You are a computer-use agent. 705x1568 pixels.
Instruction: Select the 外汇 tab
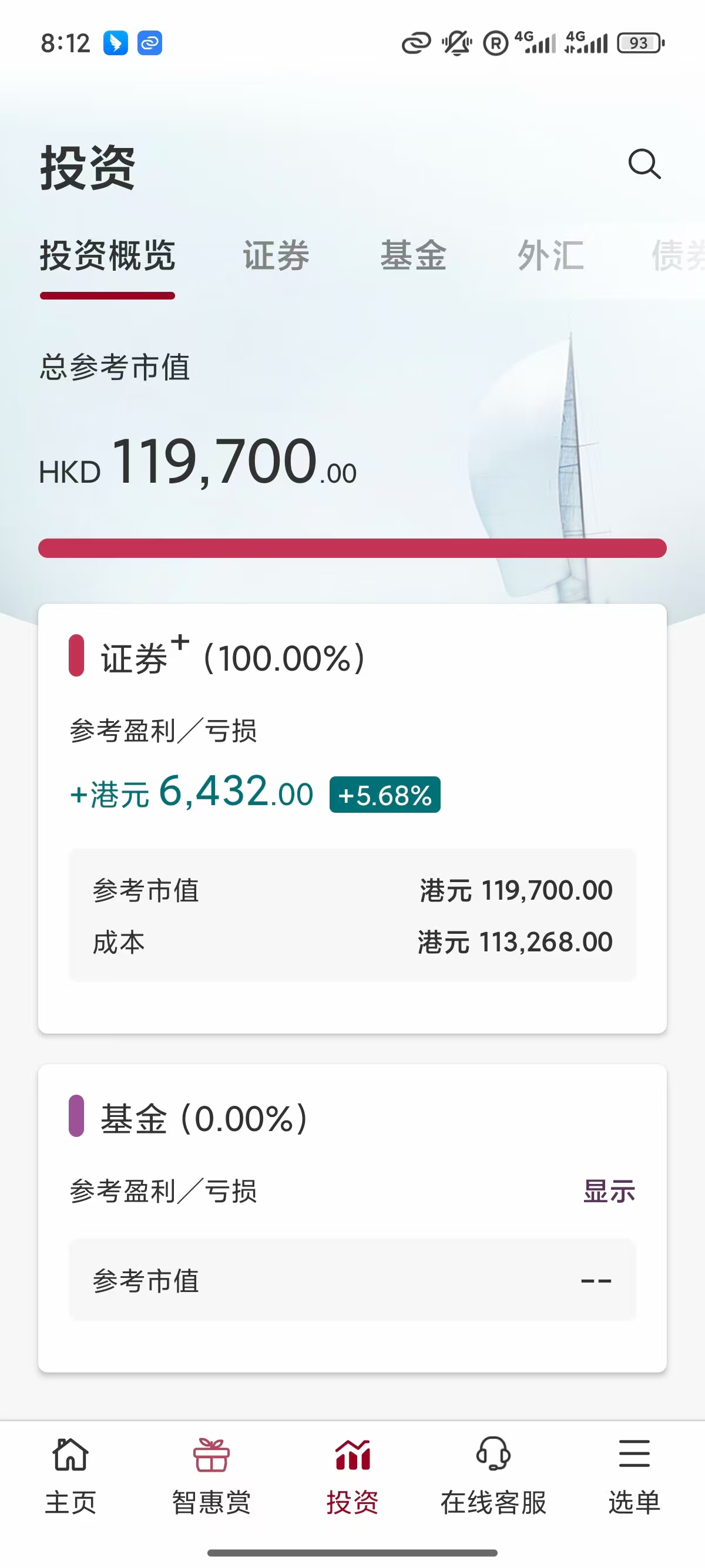click(x=551, y=255)
